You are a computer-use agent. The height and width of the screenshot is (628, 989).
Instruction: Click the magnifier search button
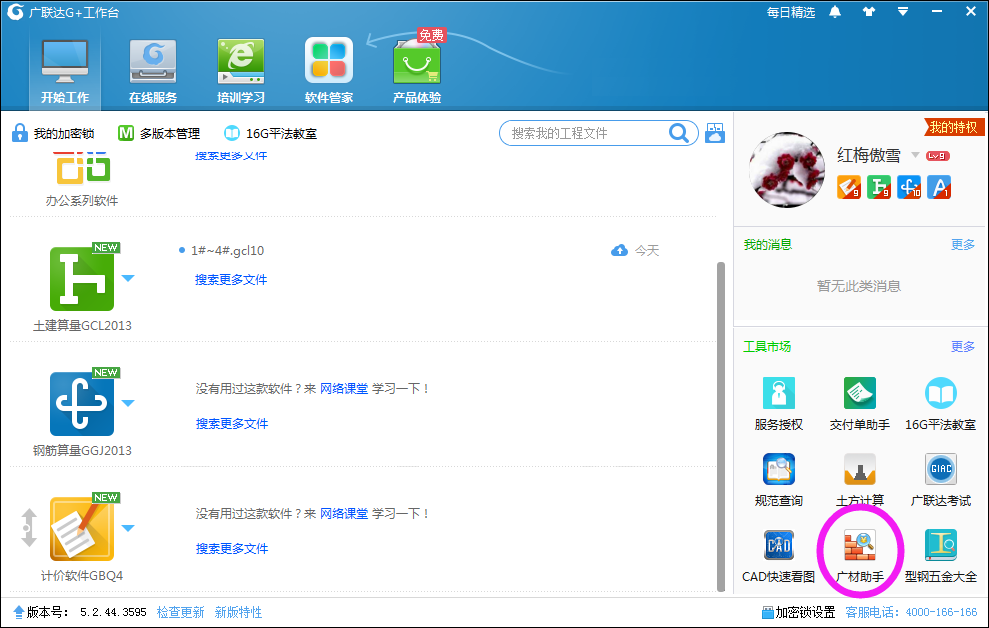678,133
